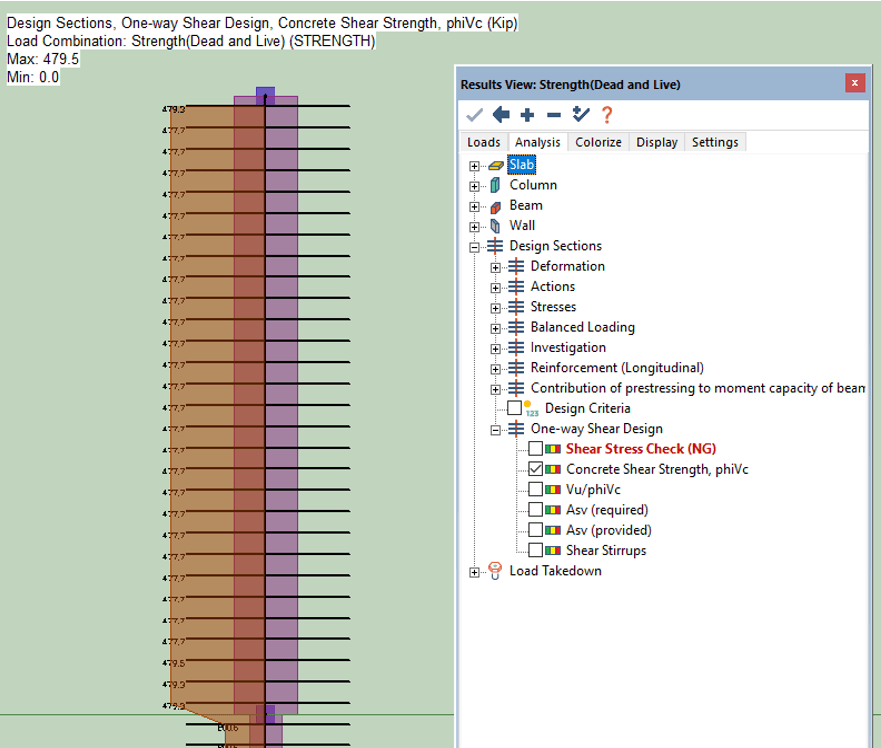Click the minus icon in the toolbar
This screenshot has width=881, height=748.
[554, 115]
